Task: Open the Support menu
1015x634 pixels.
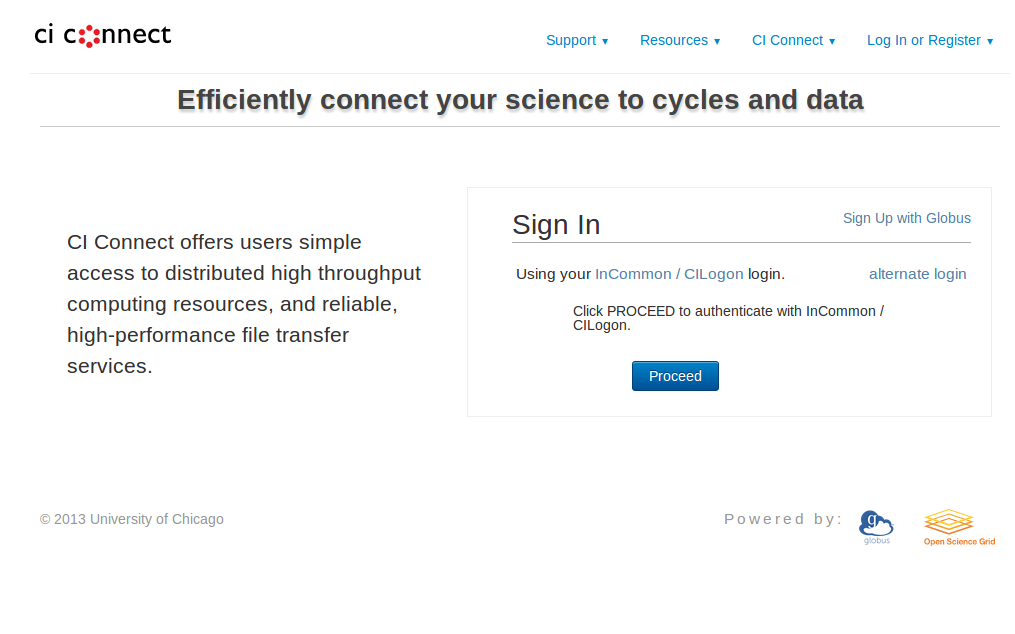Action: tap(577, 40)
